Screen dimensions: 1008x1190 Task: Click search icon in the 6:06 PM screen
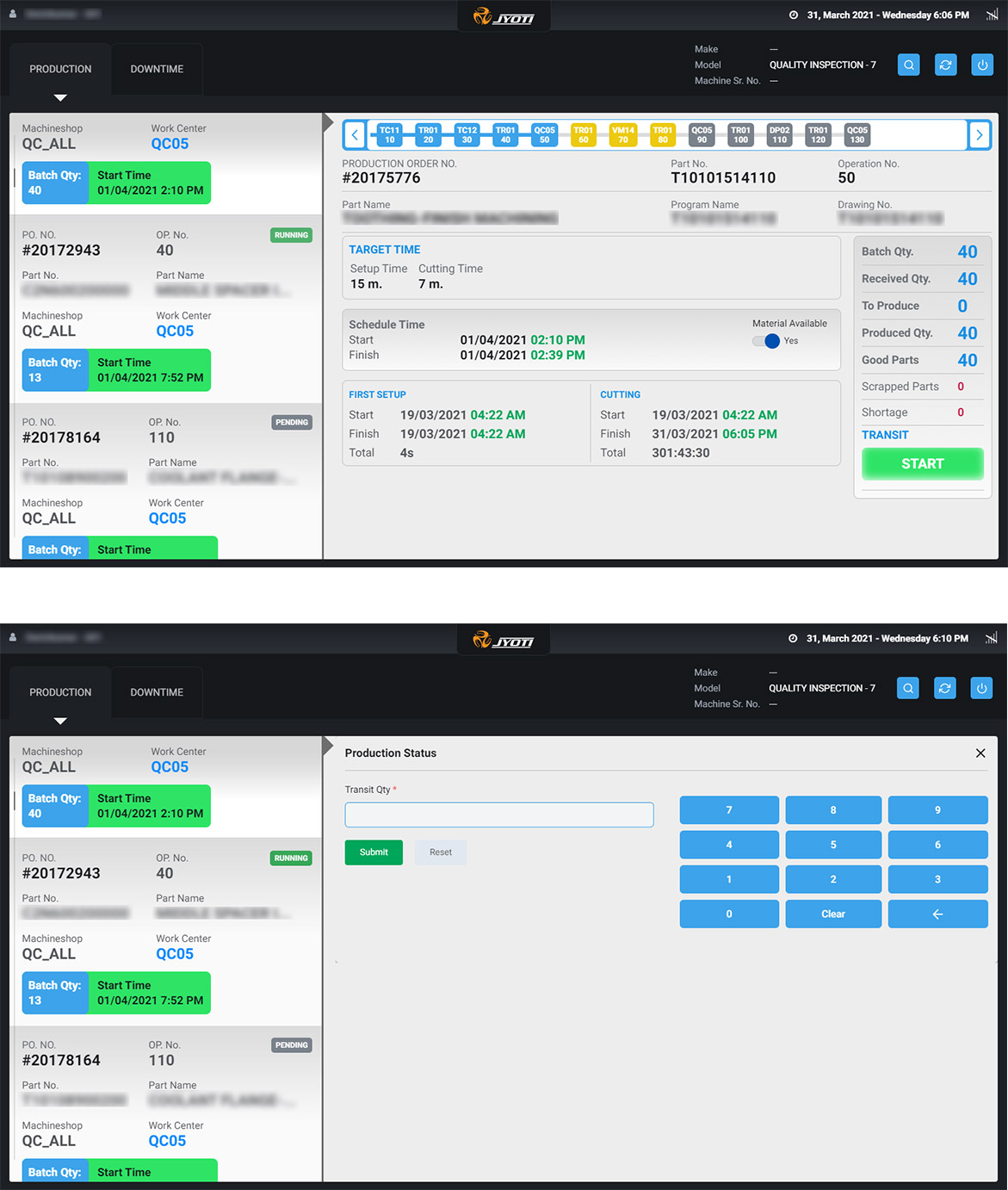point(908,65)
